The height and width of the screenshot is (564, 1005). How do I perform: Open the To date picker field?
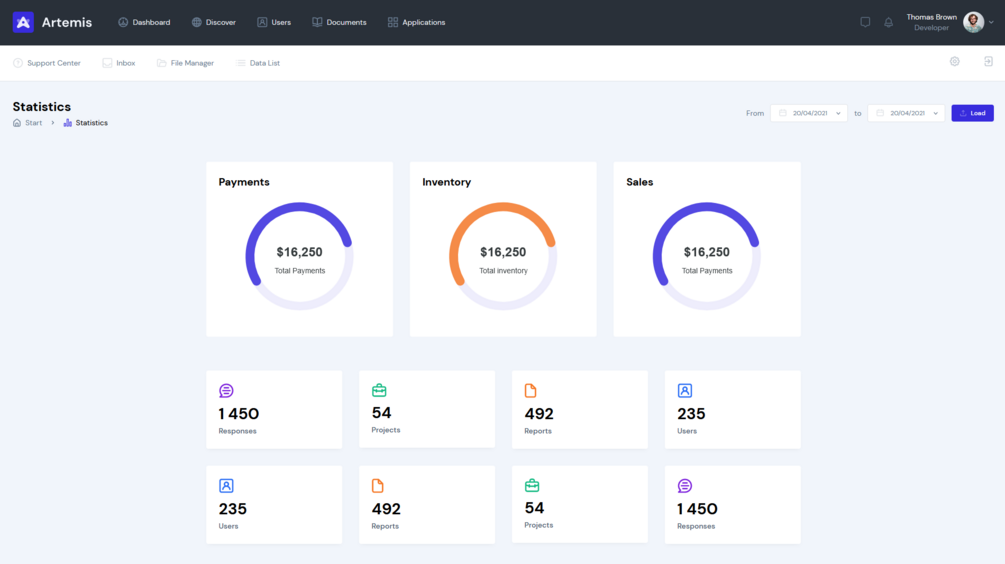click(906, 113)
